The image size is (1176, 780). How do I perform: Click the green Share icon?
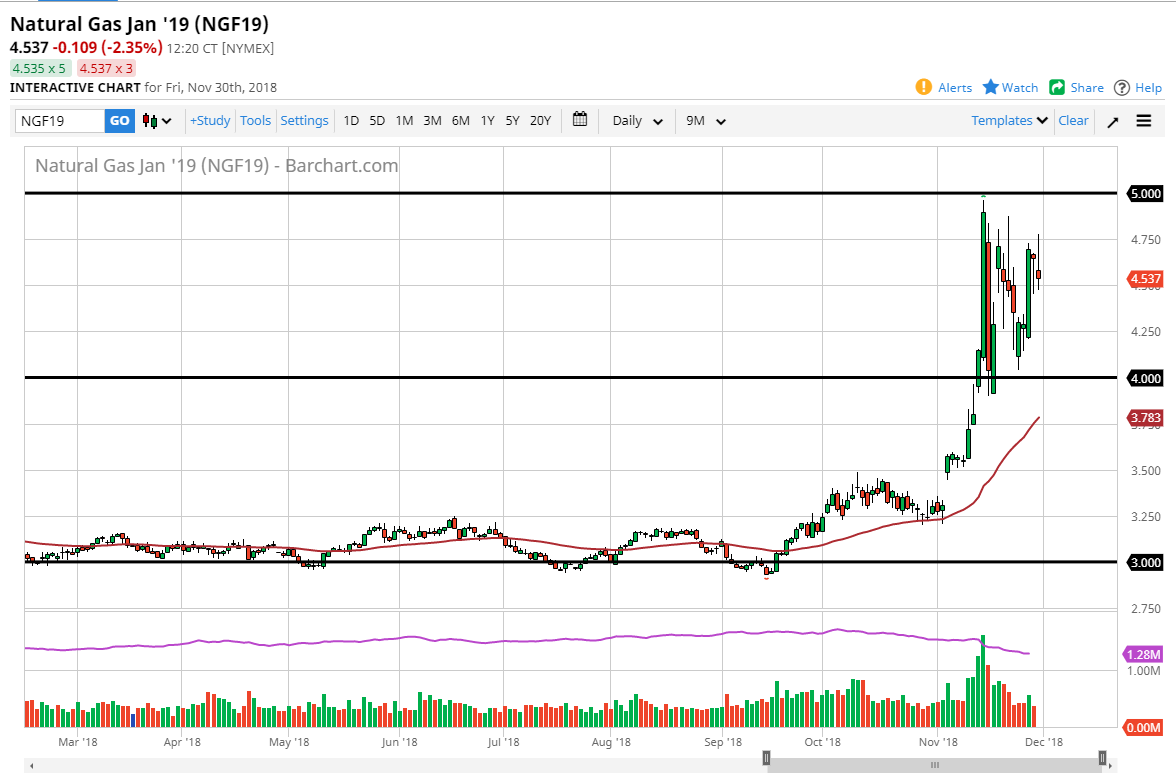[x=1057, y=87]
